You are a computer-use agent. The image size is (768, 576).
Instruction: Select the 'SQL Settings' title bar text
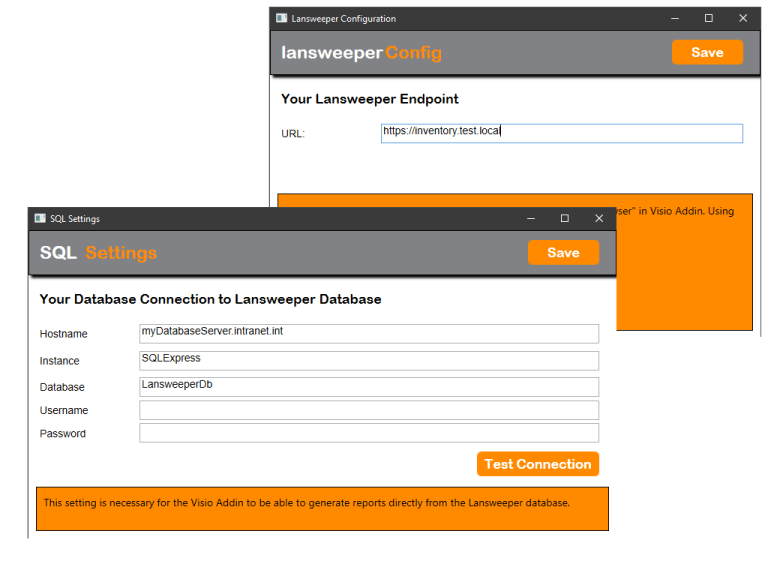[x=75, y=219]
